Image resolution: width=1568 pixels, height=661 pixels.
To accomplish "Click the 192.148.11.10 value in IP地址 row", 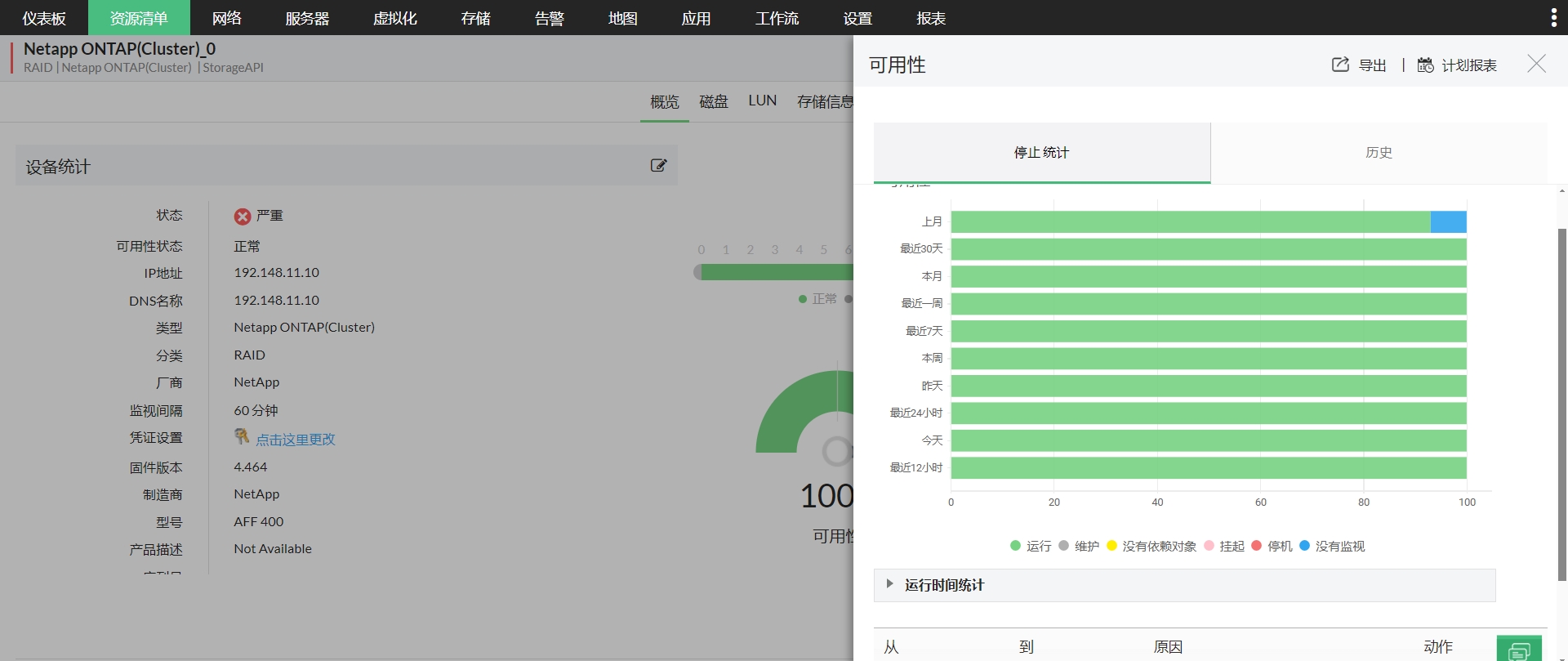I will point(277,273).
